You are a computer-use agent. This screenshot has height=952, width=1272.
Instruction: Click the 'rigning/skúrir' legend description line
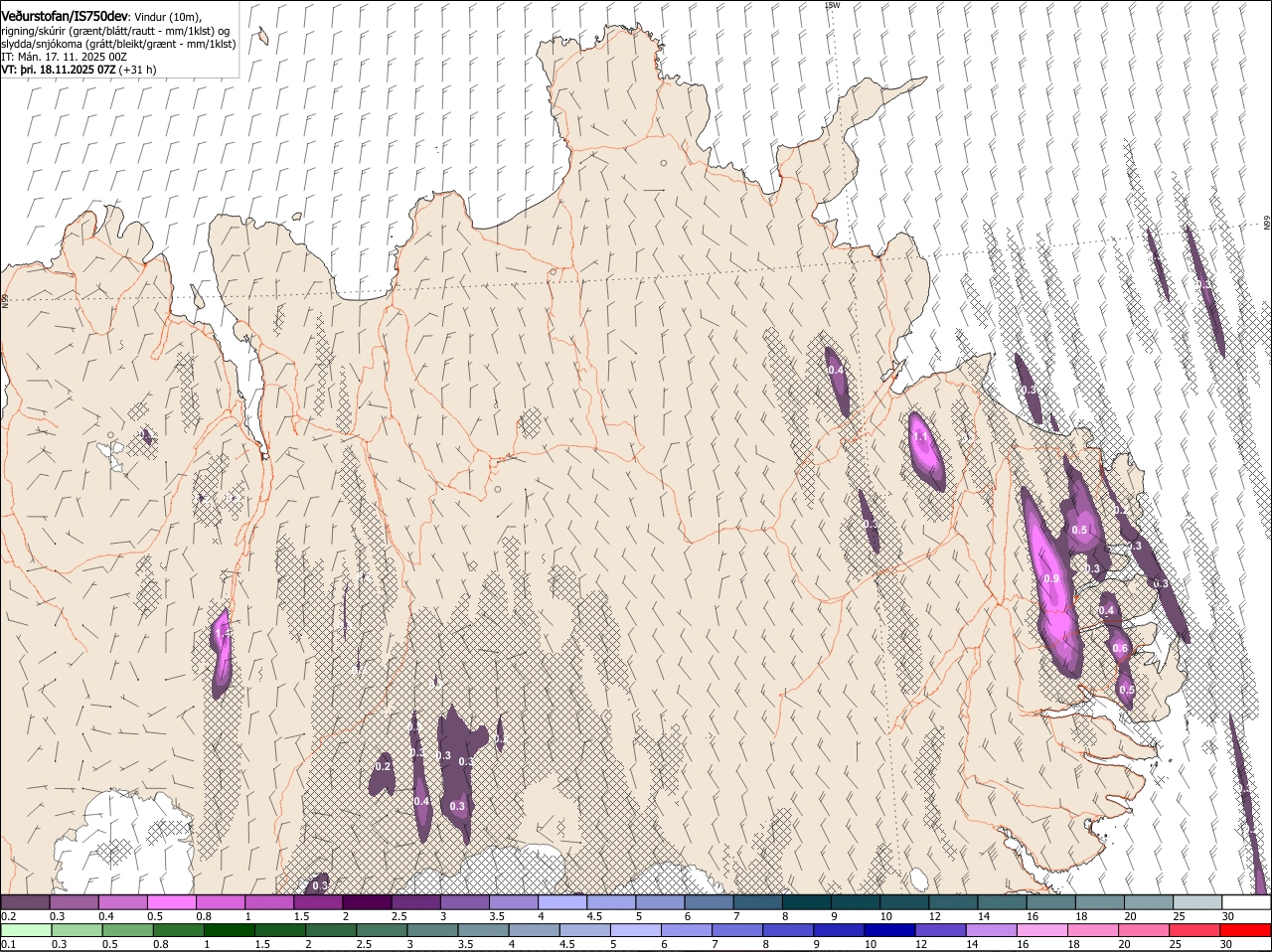115,31
